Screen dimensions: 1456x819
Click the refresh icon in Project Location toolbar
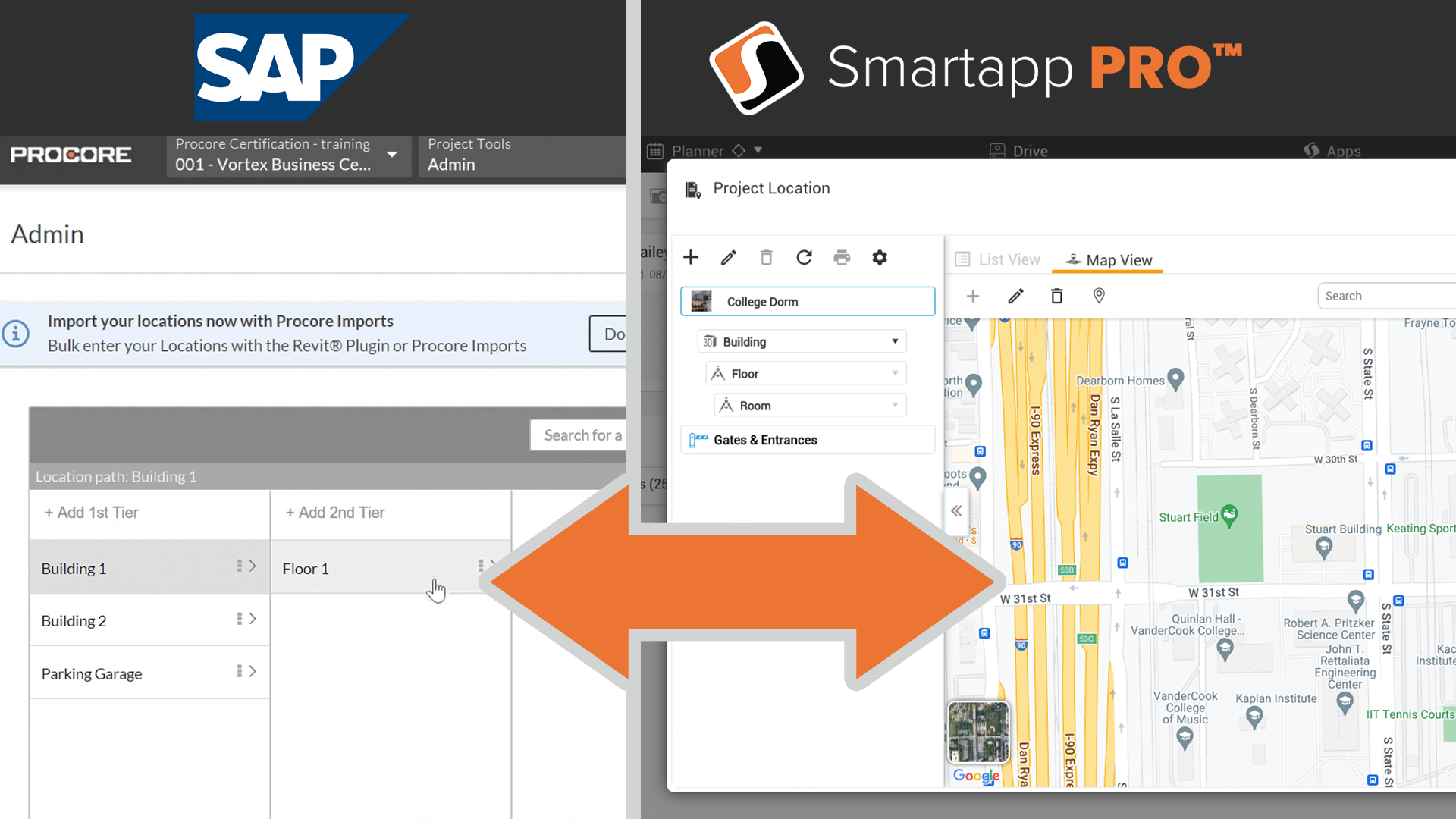(x=804, y=257)
